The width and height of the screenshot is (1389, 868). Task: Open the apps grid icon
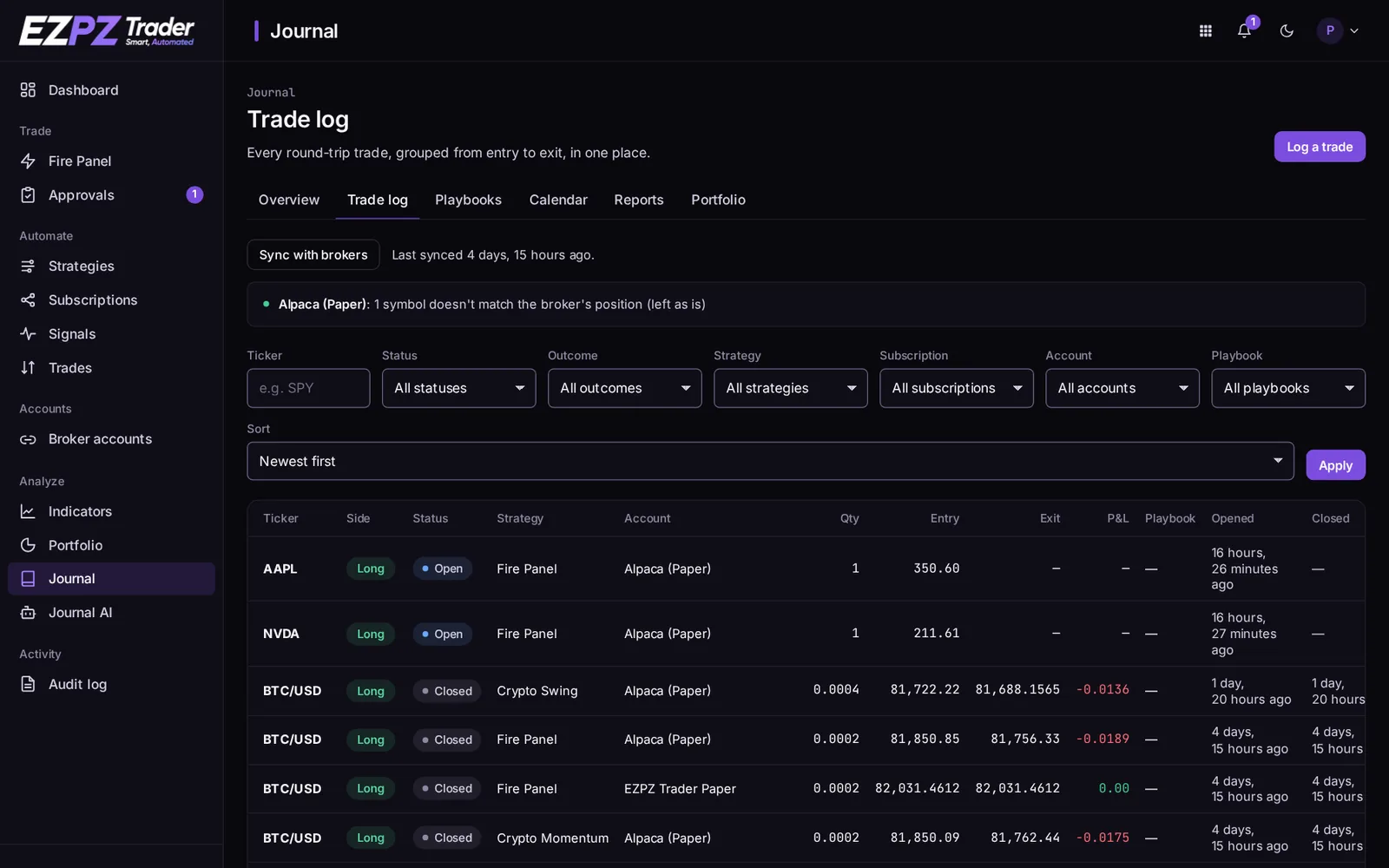pos(1205,30)
